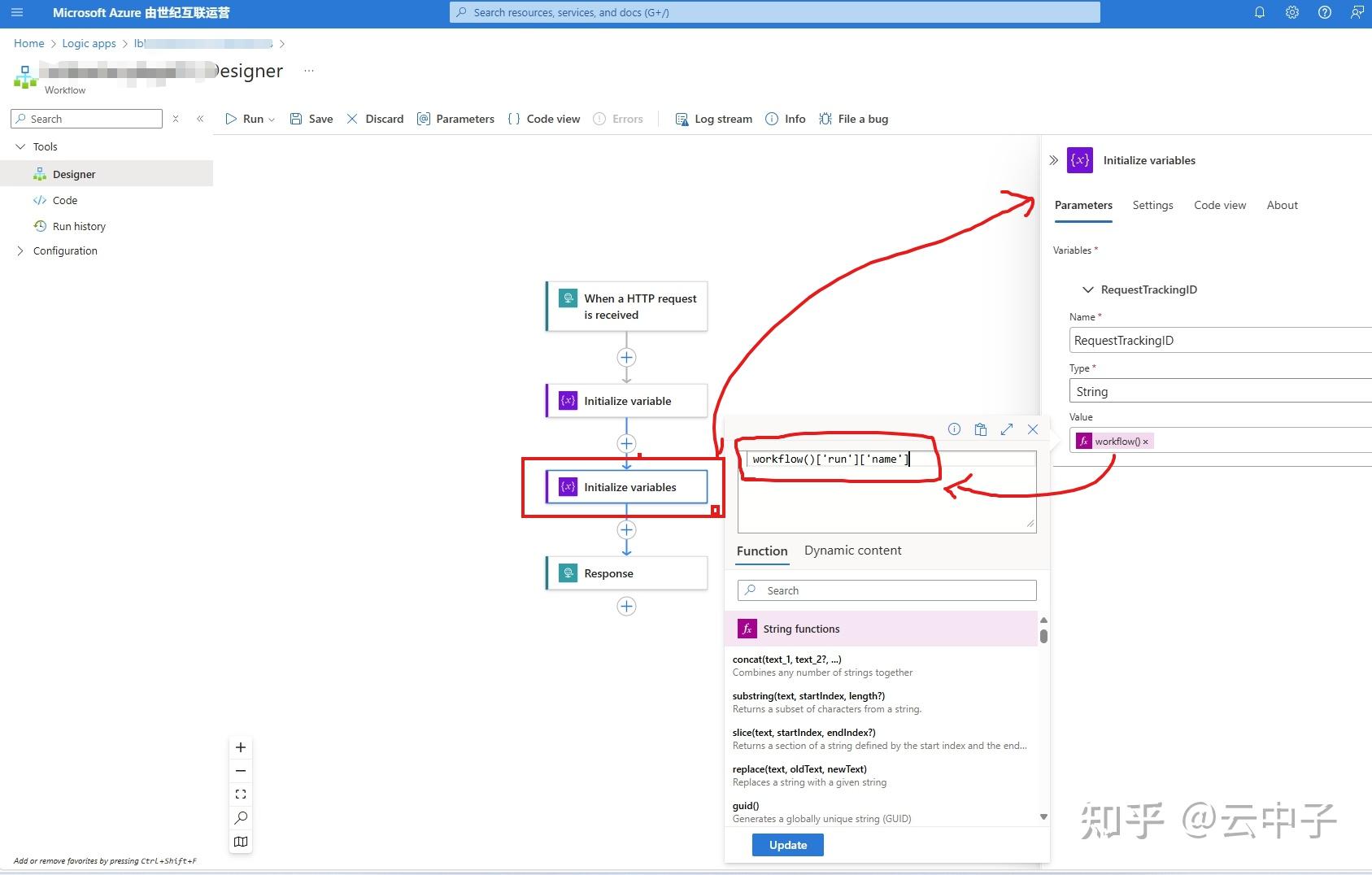
Task: Copy the expression to clipboard
Action: click(980, 429)
